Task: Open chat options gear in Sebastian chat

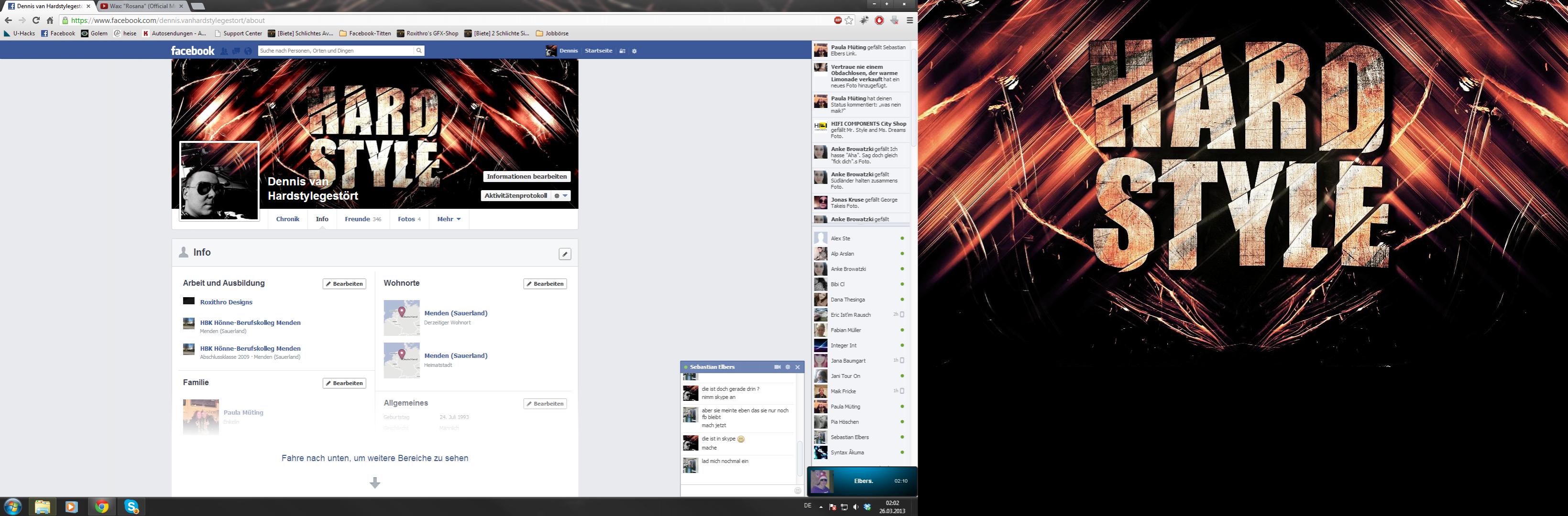Action: point(788,367)
